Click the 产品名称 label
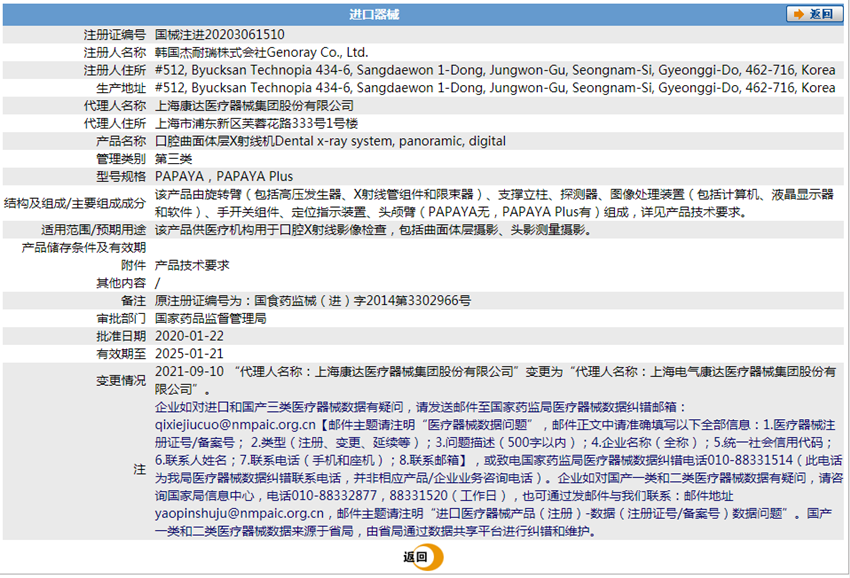Screen dimensions: 850x578 pos(121,141)
